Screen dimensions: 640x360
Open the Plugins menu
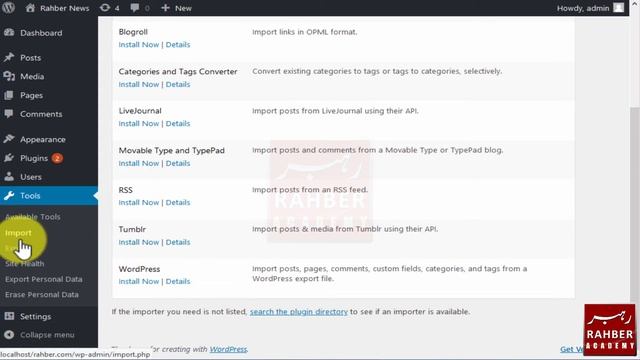(x=34, y=158)
